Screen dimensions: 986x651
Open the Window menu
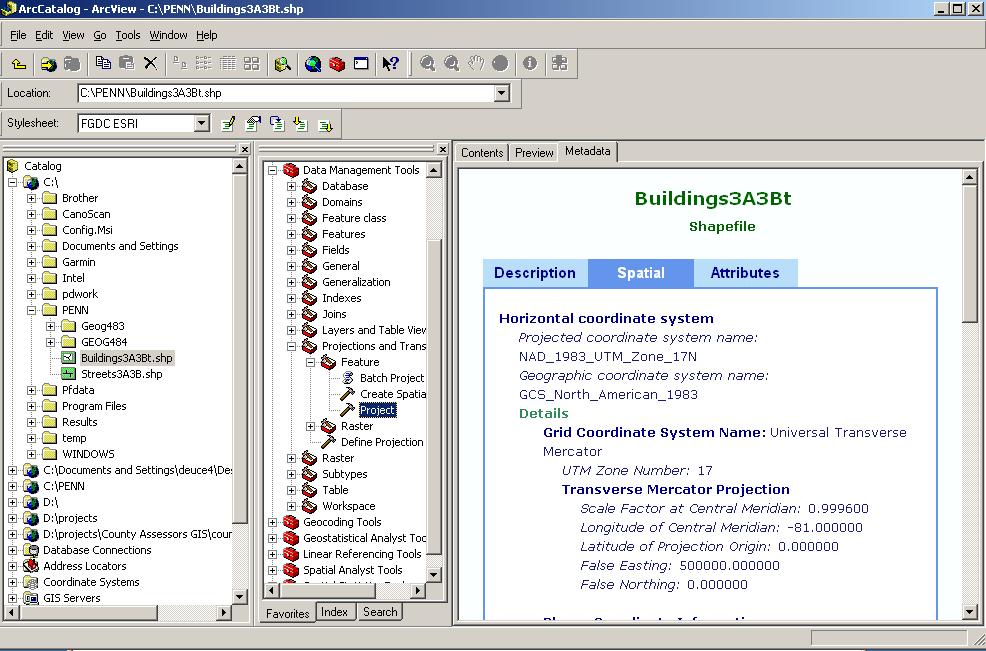pos(168,35)
